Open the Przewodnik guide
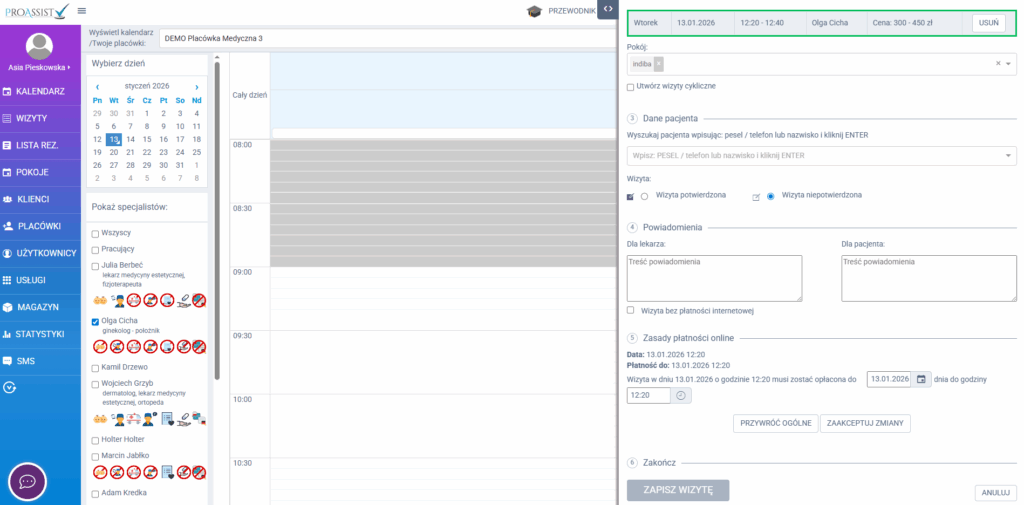Viewport: 1024px width, 505px height. 562,12
